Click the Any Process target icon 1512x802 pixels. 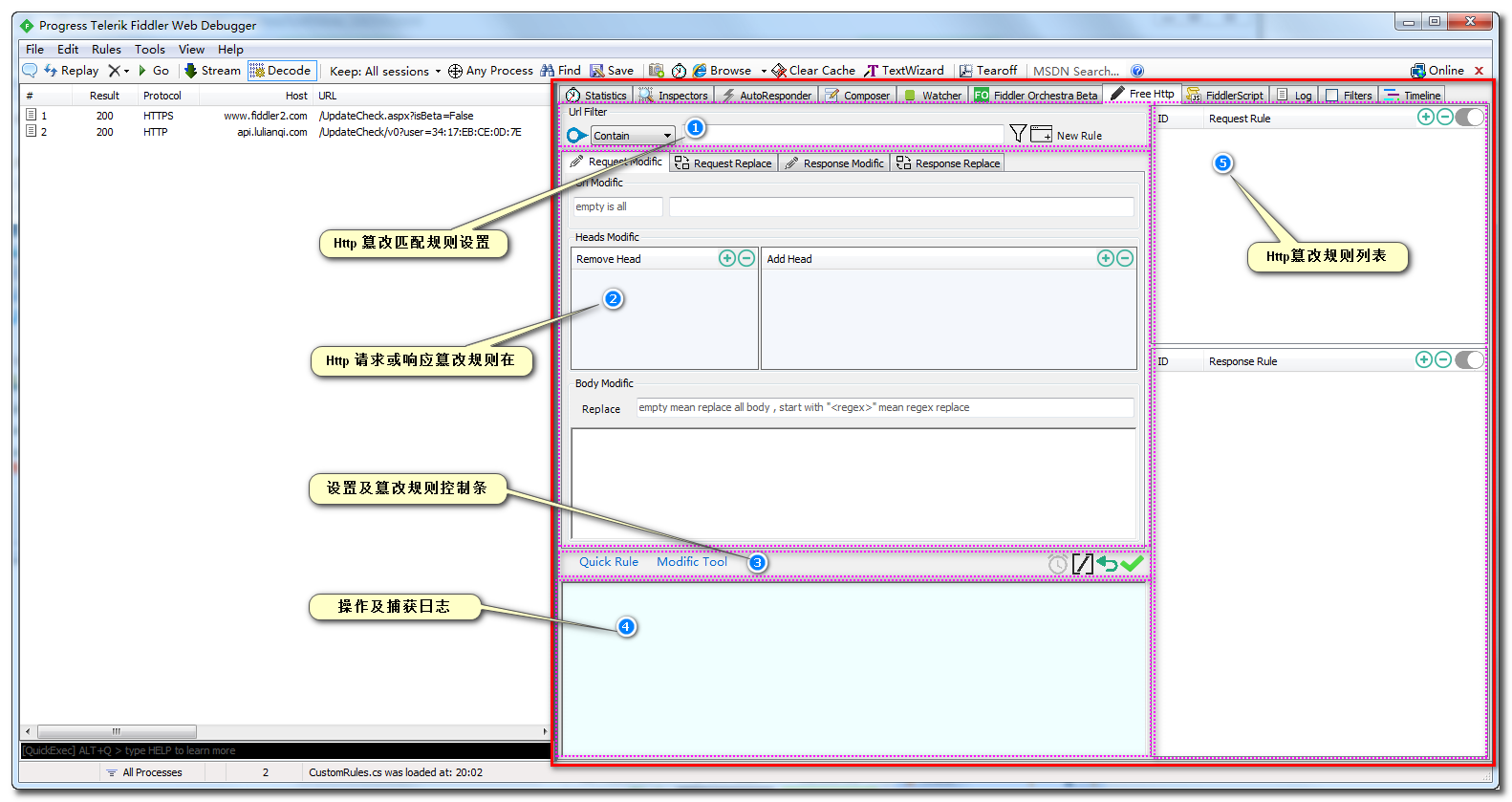coord(455,71)
